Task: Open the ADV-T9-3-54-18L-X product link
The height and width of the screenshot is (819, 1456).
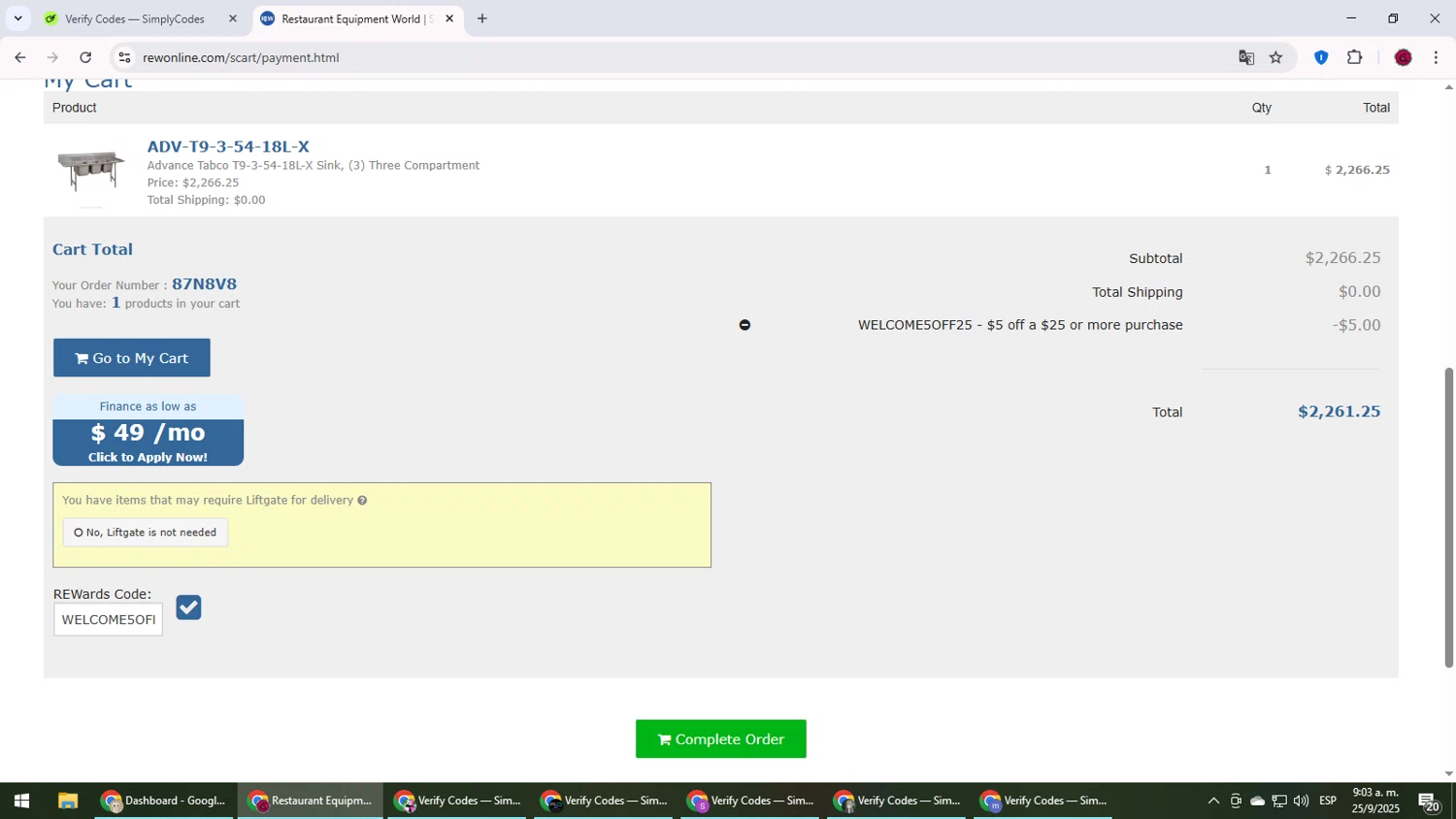Action: pos(228,147)
